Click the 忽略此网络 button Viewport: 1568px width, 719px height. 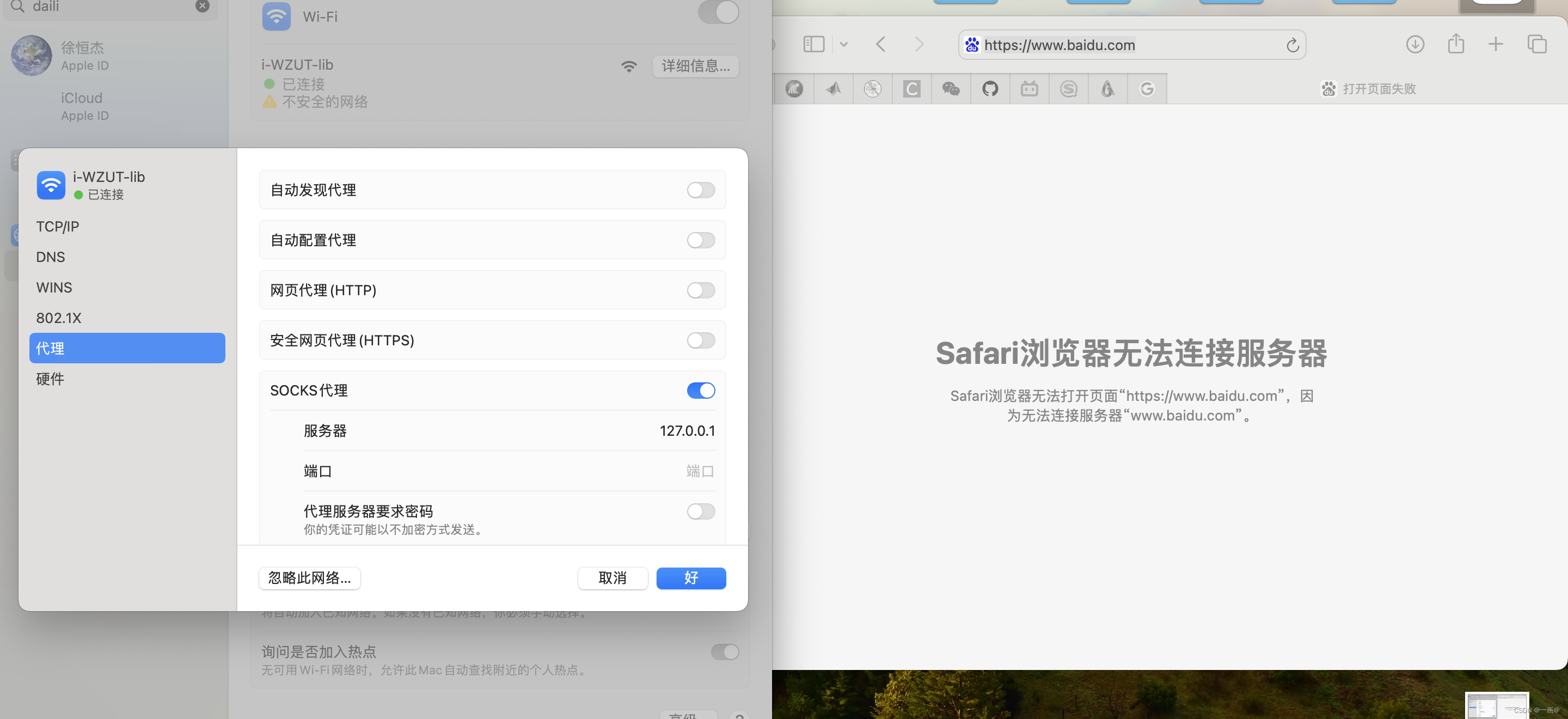tap(309, 578)
